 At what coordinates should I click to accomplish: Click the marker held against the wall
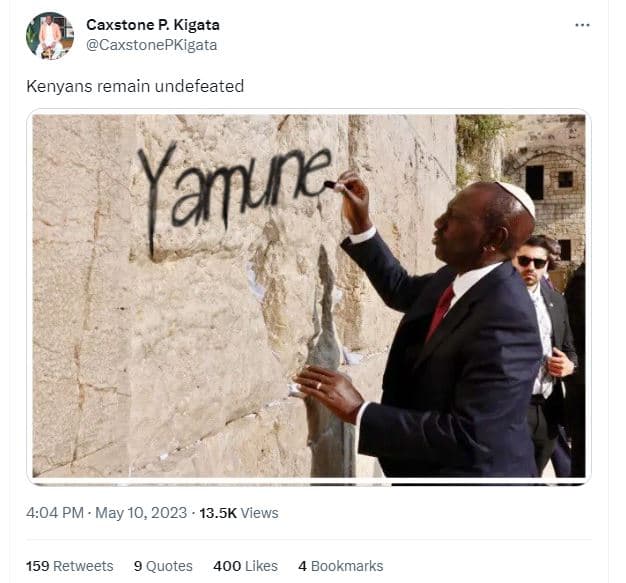click(332, 185)
